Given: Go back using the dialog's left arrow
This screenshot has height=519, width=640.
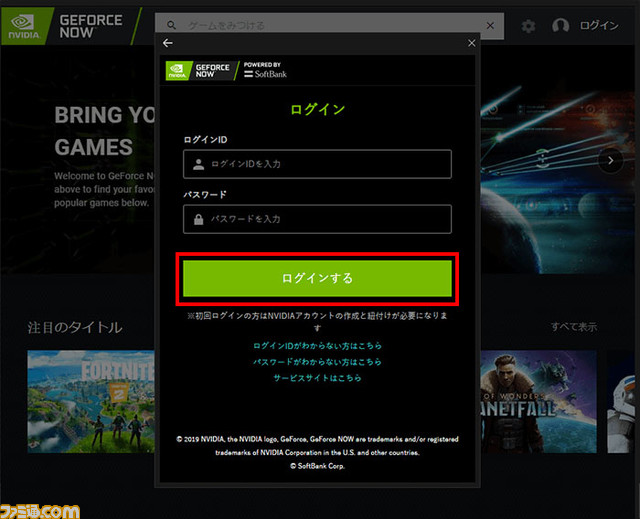Looking at the screenshot, I should pos(167,43).
